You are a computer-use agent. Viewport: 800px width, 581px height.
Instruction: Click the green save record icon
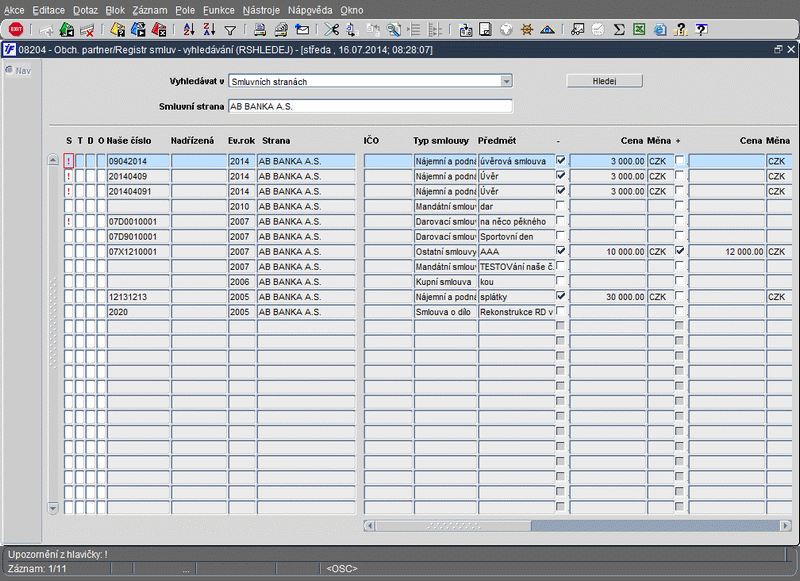[67, 30]
